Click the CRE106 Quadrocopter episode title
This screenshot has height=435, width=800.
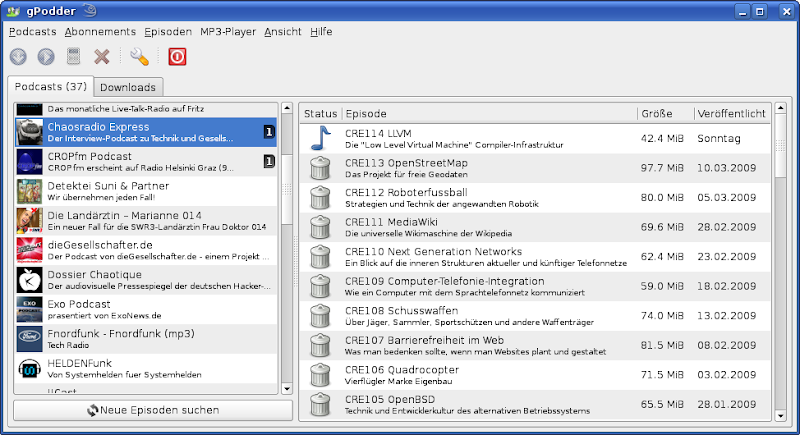(402, 370)
